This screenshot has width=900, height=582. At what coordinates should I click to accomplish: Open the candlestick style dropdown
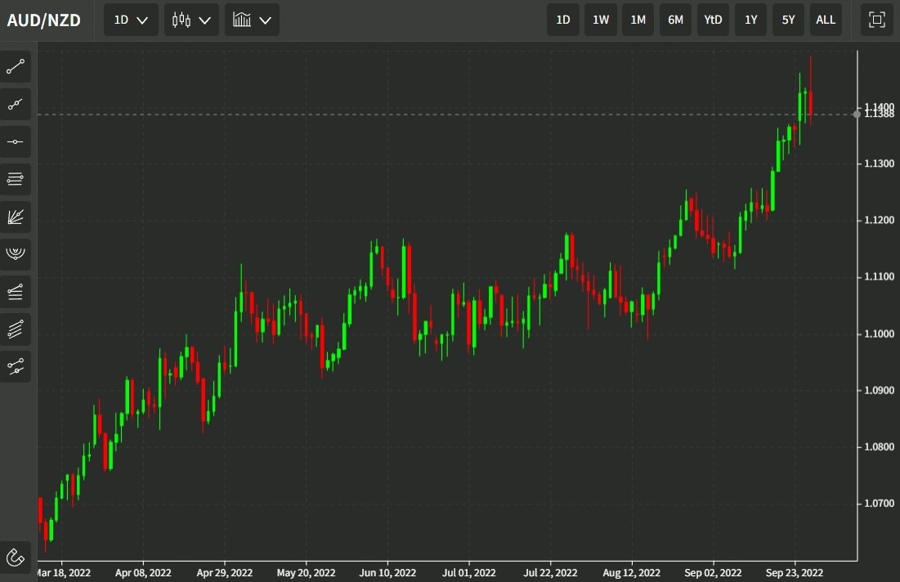coord(191,19)
